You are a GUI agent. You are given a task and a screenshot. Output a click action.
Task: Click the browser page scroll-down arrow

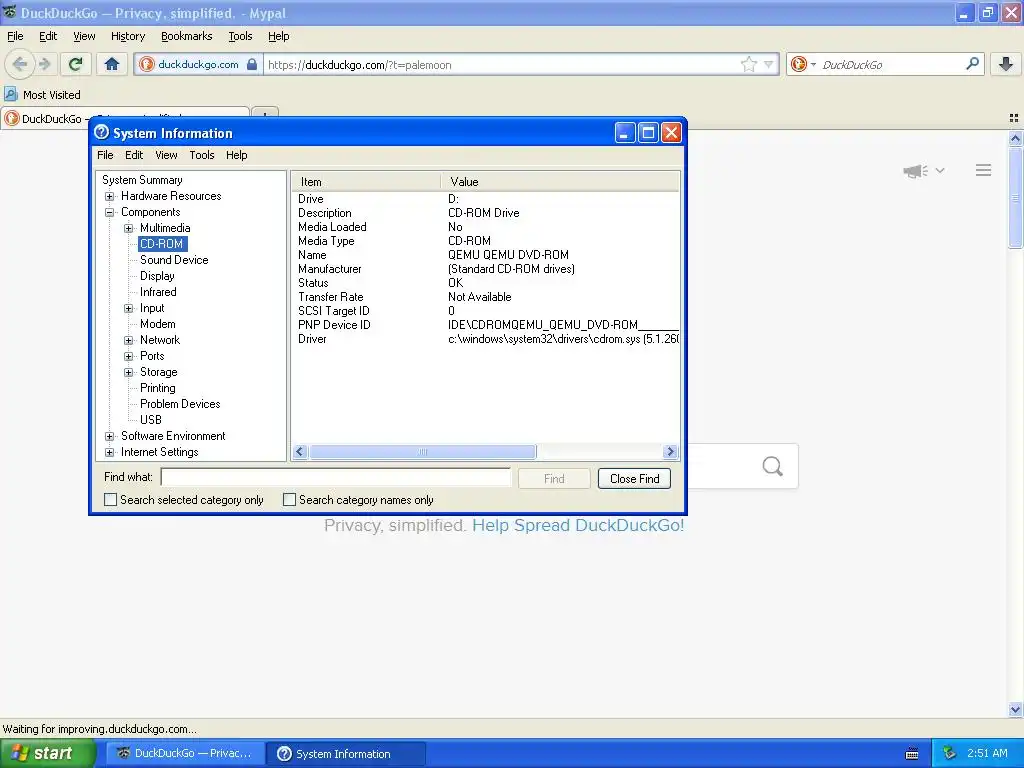click(x=1015, y=709)
